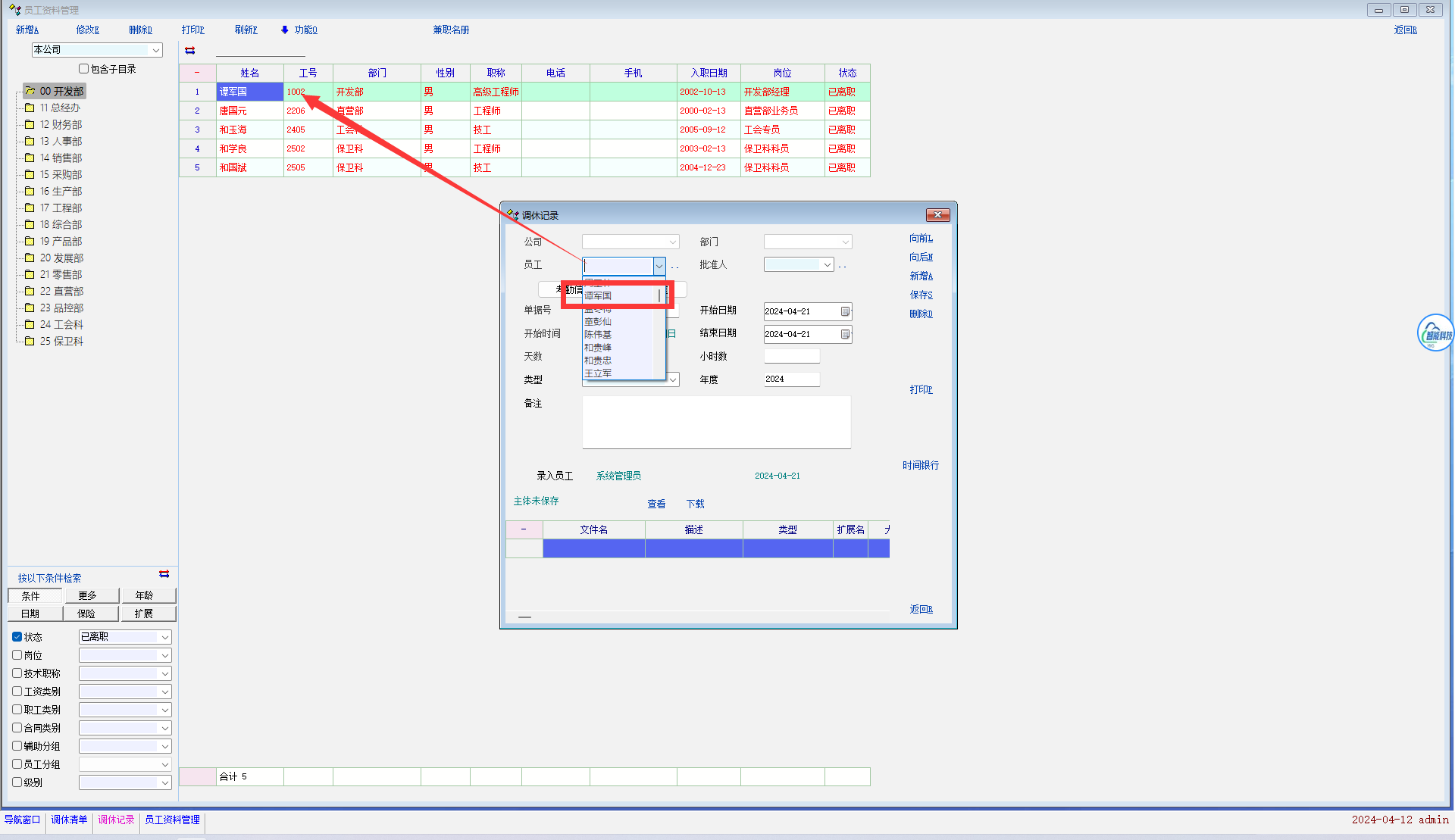The height and width of the screenshot is (840, 1455).
Task: Switch to 调休清单 bottom tab
Action: (x=69, y=820)
